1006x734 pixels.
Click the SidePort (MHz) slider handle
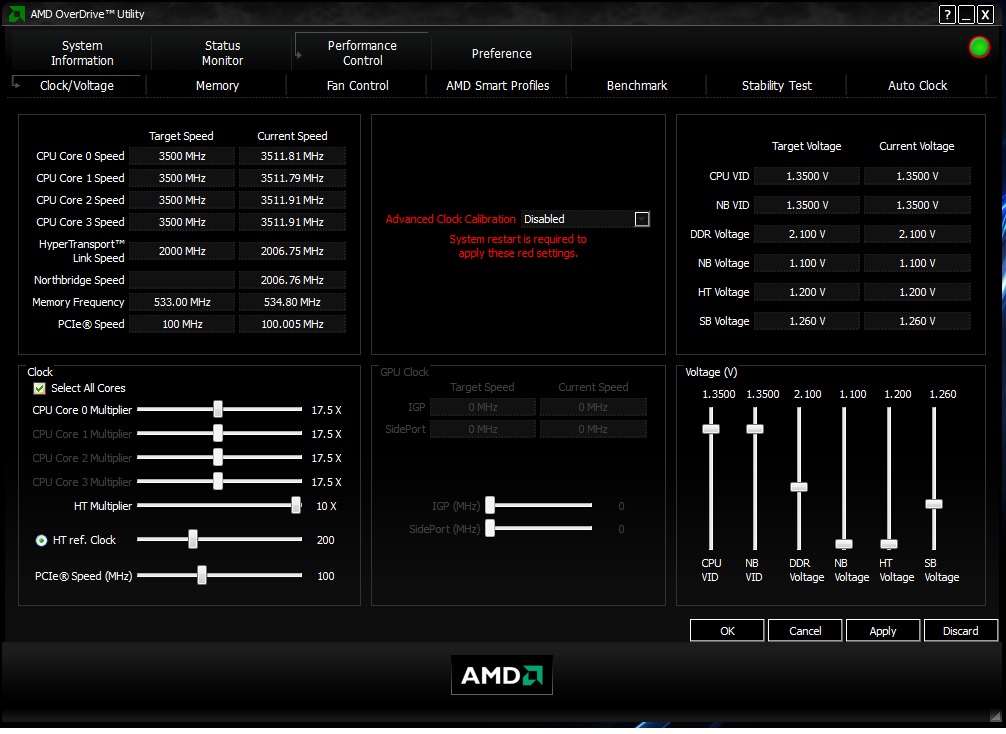(490, 528)
